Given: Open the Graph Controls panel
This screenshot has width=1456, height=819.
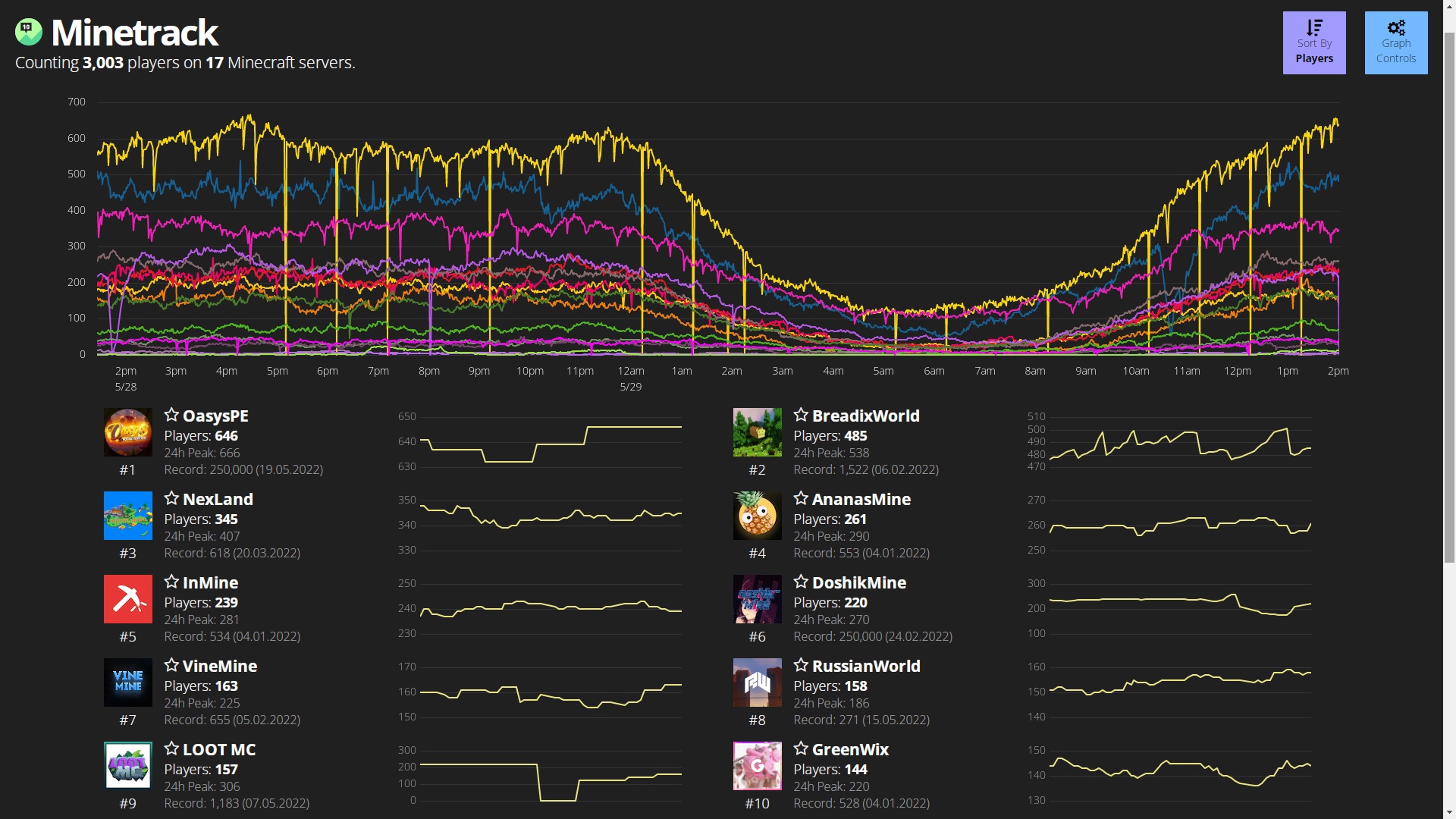Looking at the screenshot, I should click(x=1395, y=43).
